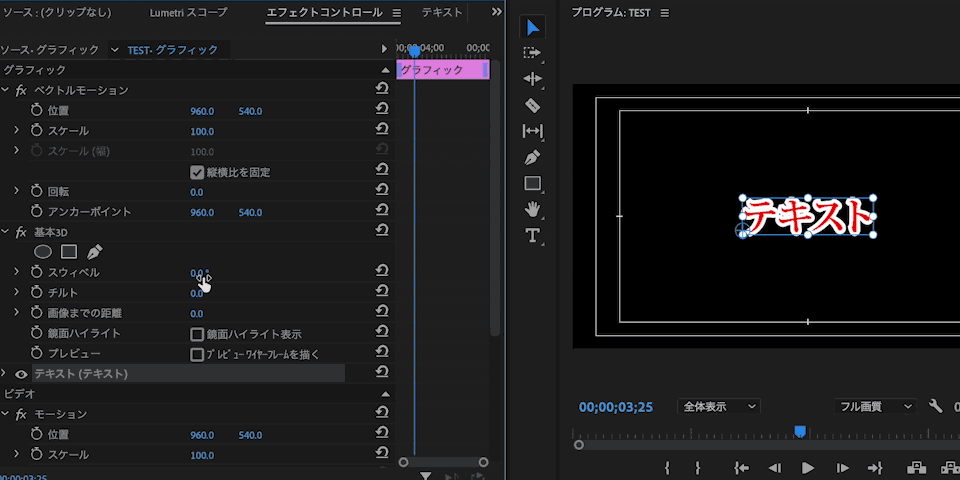
Task: Toggle 縦横比を固定 checkbox
Action: tap(197, 172)
